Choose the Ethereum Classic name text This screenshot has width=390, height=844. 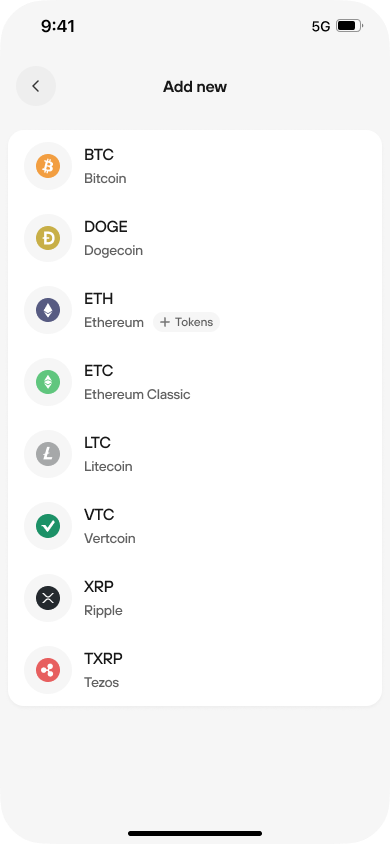[137, 395]
